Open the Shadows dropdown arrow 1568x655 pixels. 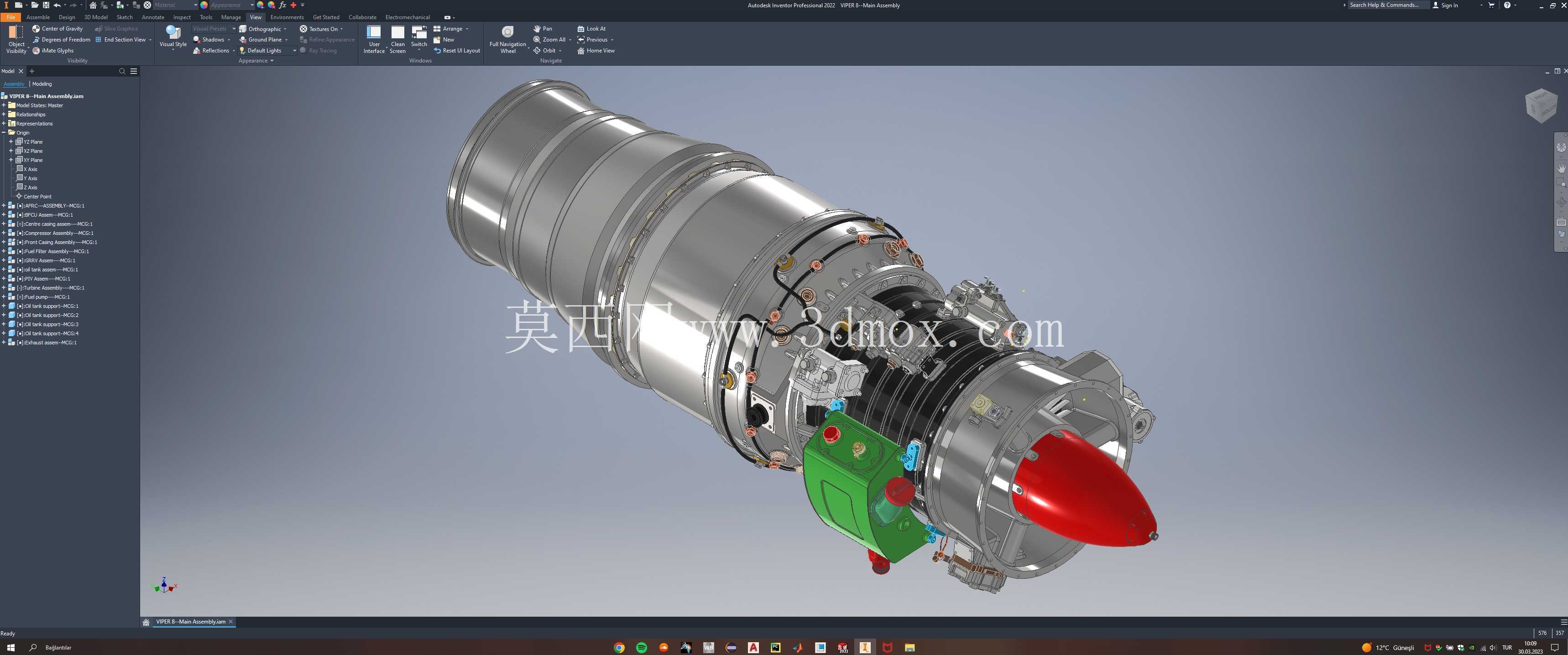(x=229, y=40)
